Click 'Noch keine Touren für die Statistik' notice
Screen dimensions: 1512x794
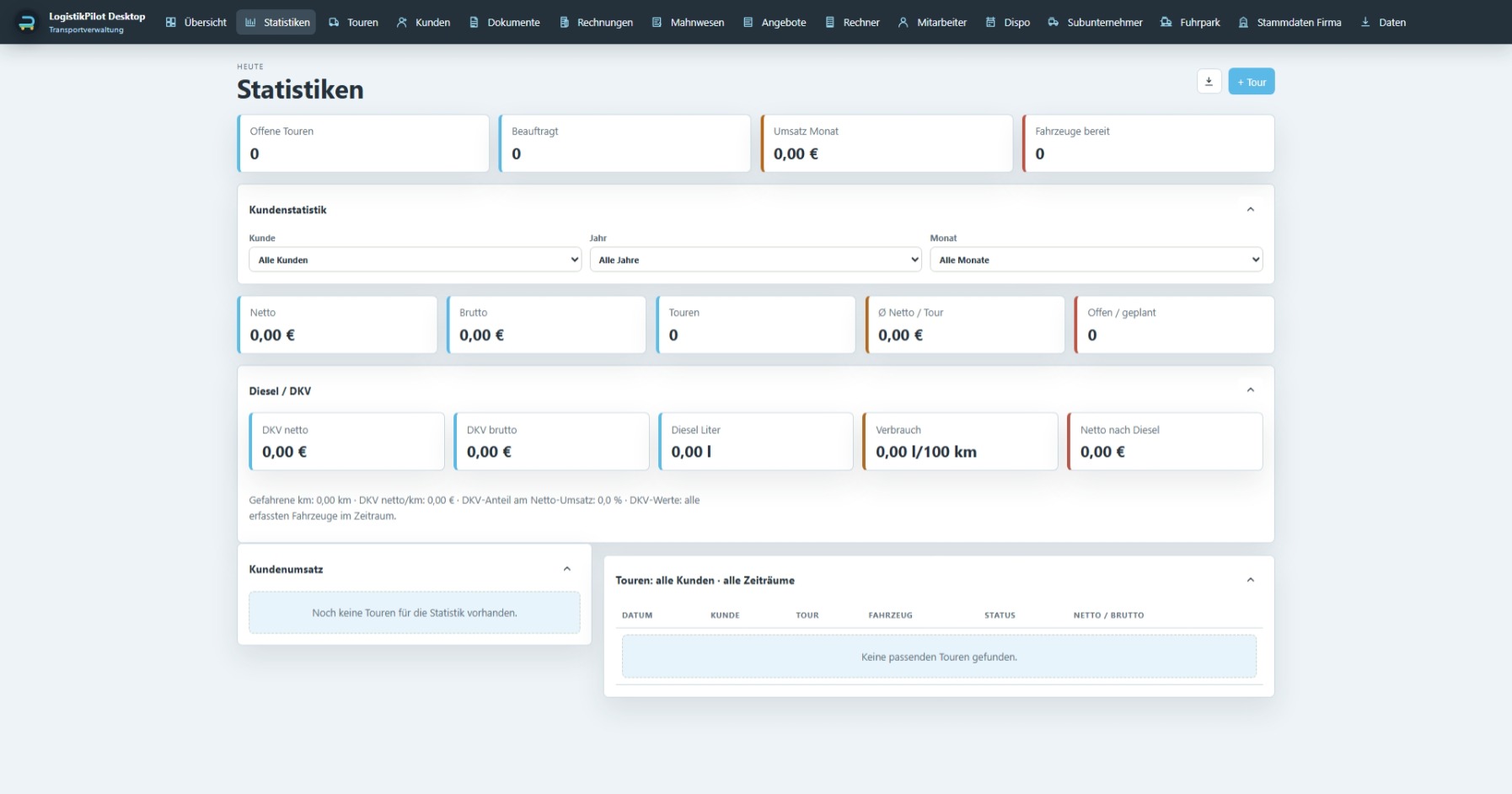(415, 613)
